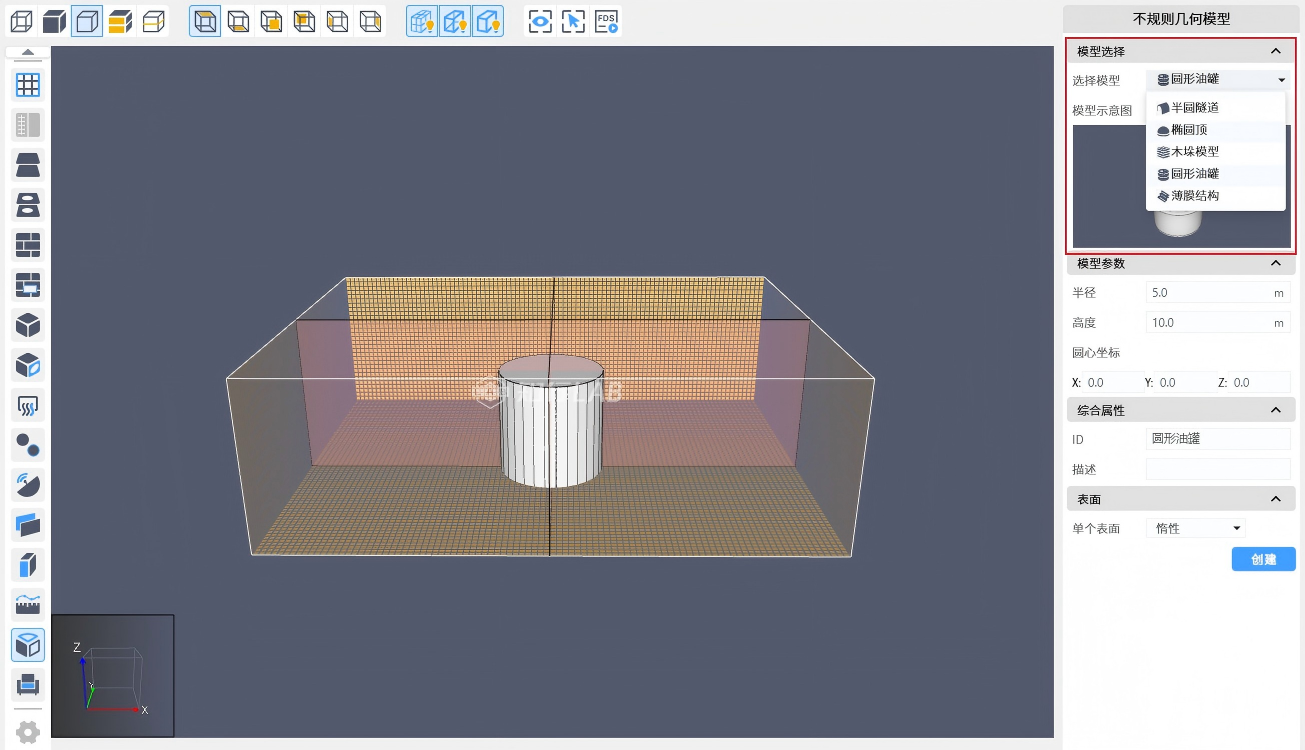Open the 单个表面 surface dropdown

coord(1197,528)
